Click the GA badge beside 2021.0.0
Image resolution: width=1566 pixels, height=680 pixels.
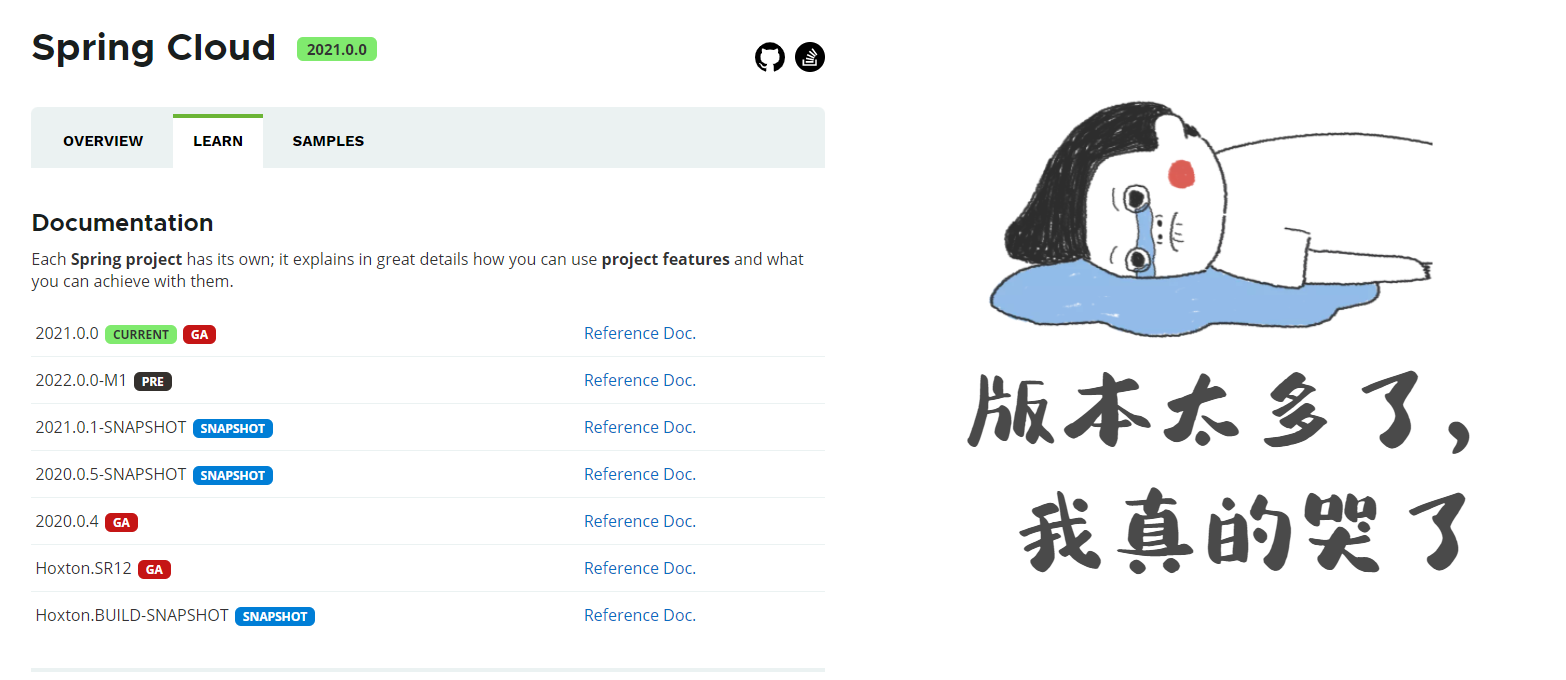point(199,334)
